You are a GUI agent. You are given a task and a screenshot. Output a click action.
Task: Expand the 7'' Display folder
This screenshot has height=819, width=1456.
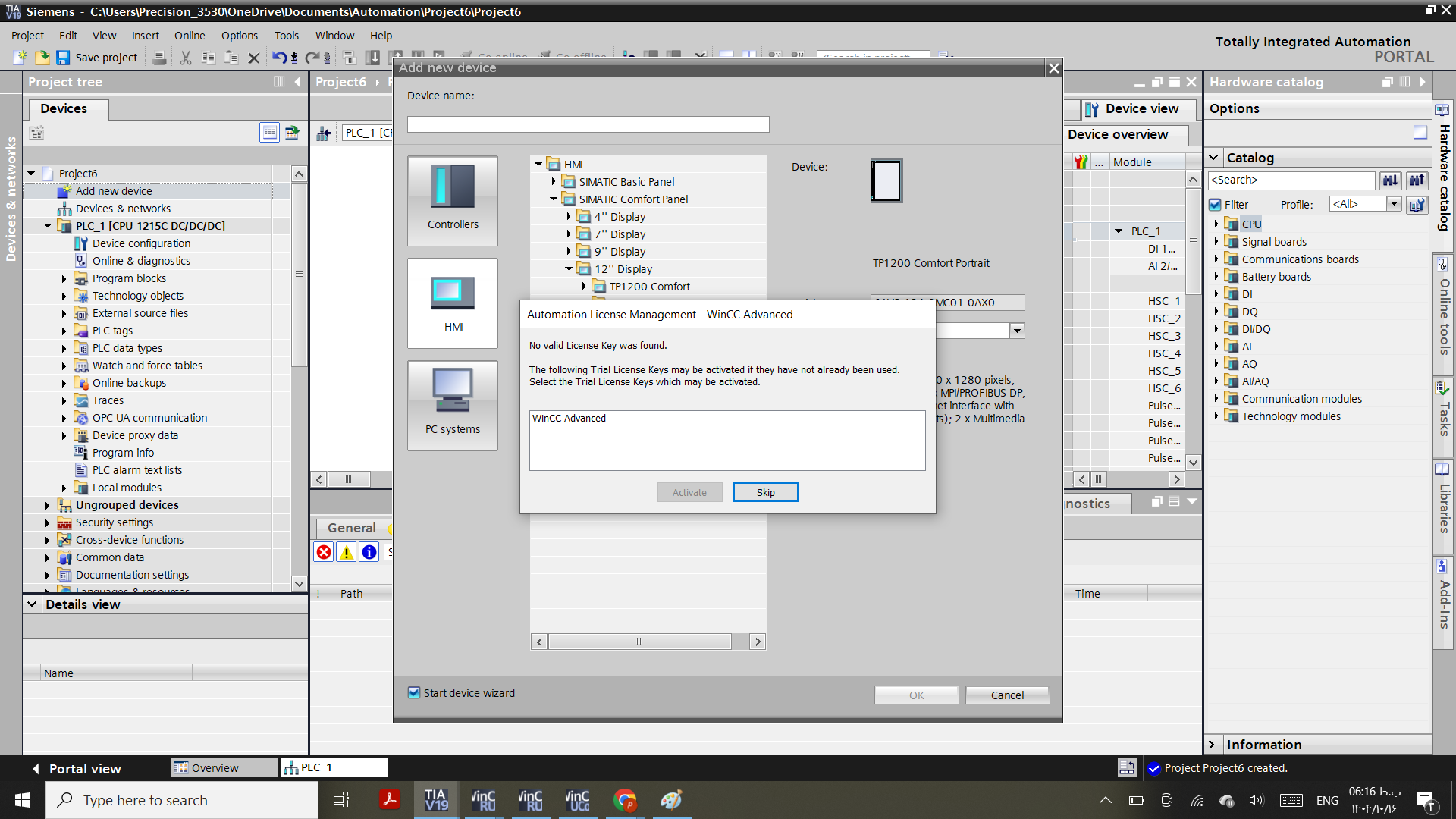point(569,234)
